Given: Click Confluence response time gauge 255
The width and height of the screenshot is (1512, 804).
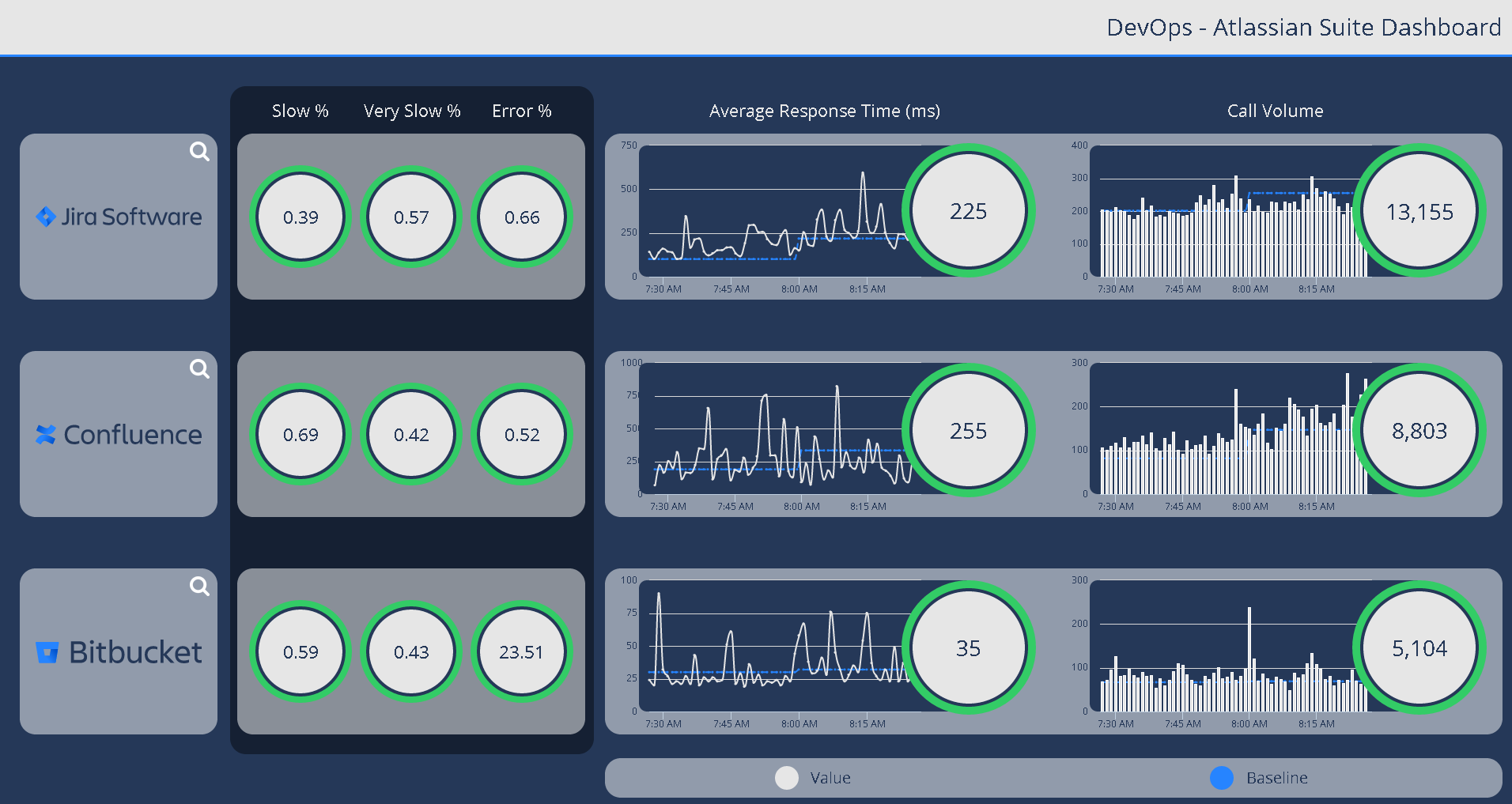Looking at the screenshot, I should point(969,430).
